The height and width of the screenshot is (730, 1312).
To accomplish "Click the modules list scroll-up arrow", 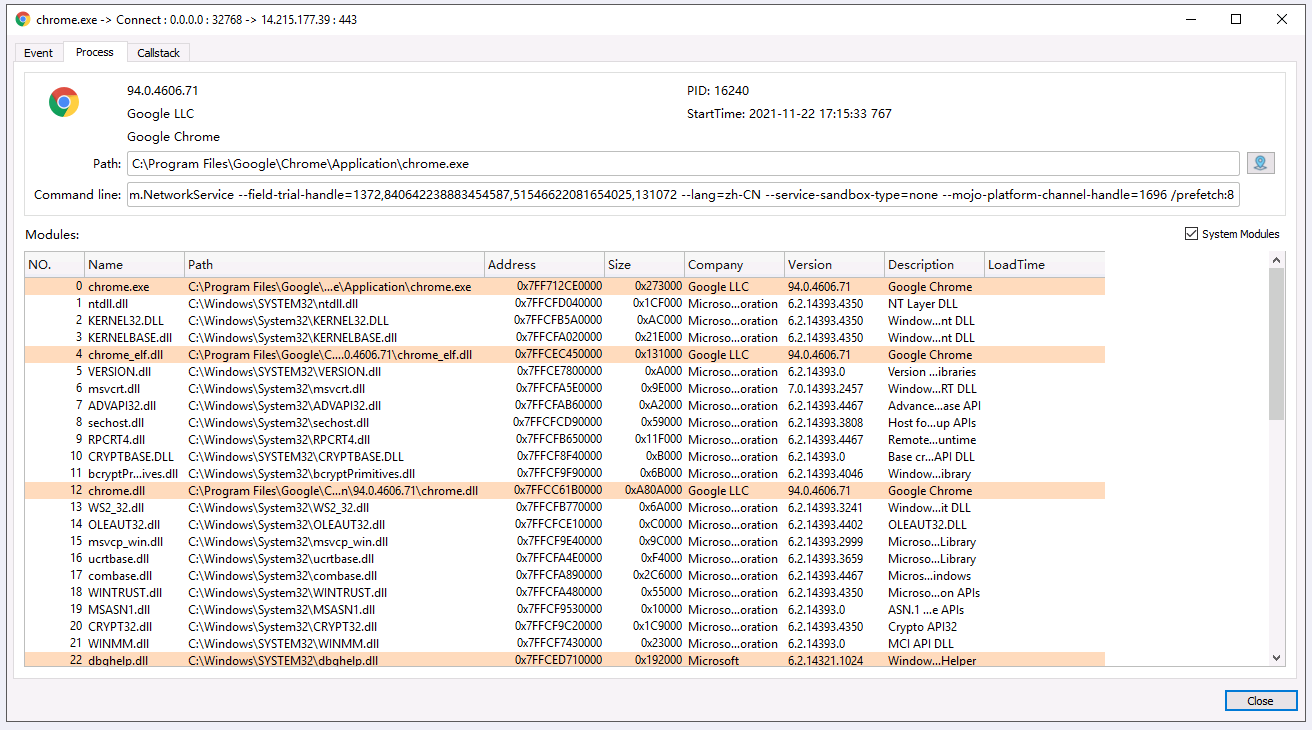I will point(1276,261).
